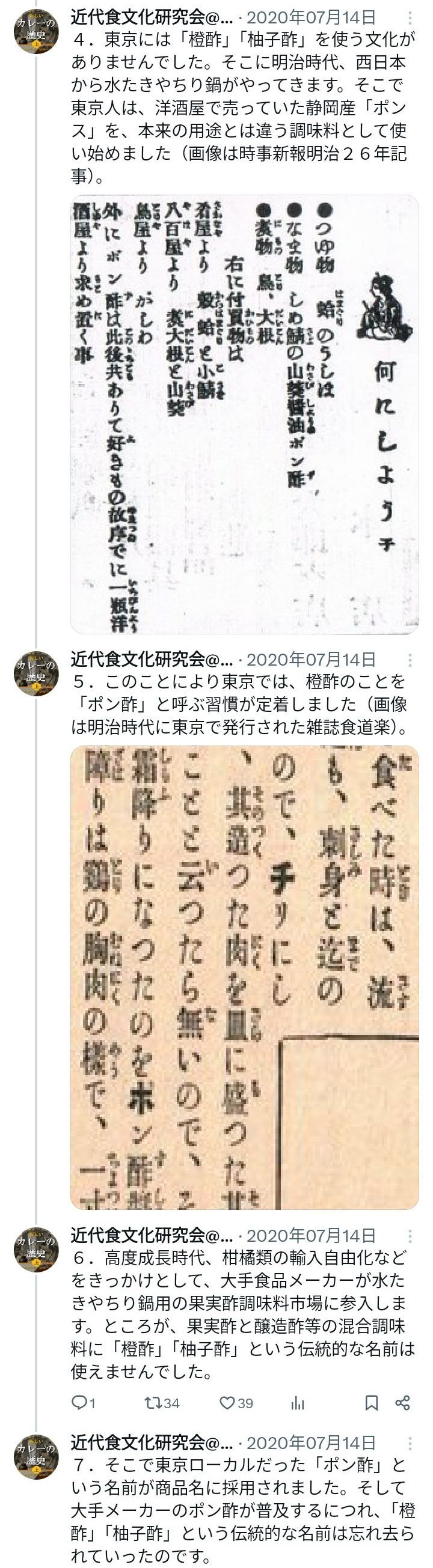Share tweet number 6
433x1568 pixels.
(x=402, y=1403)
